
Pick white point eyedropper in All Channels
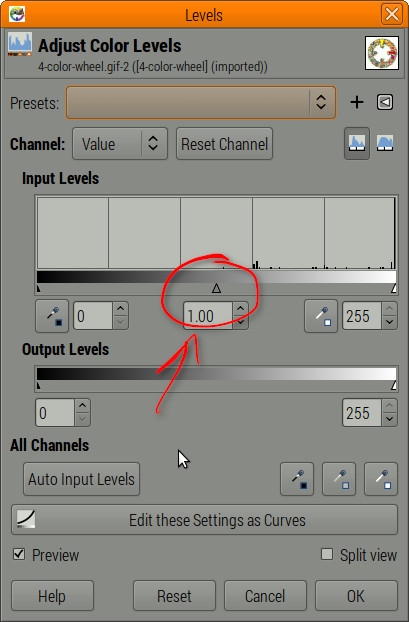[381, 479]
